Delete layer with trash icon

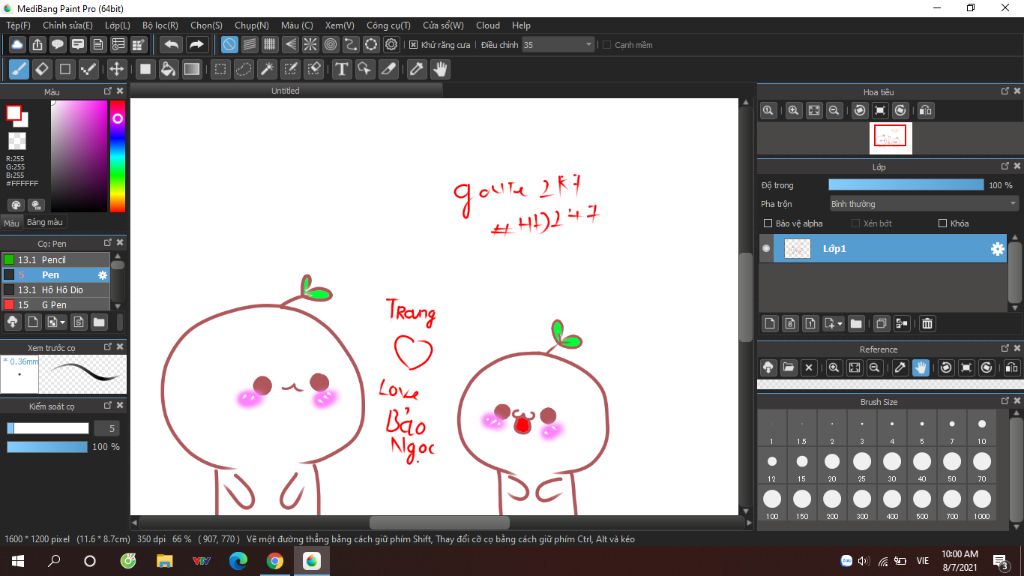[927, 323]
